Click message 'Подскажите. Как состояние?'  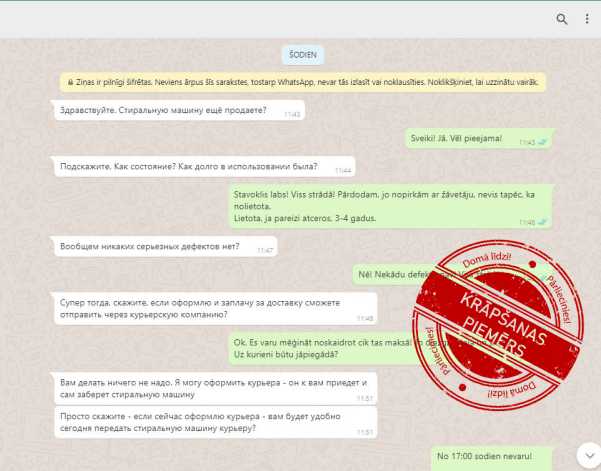pyautogui.click(x=190, y=167)
